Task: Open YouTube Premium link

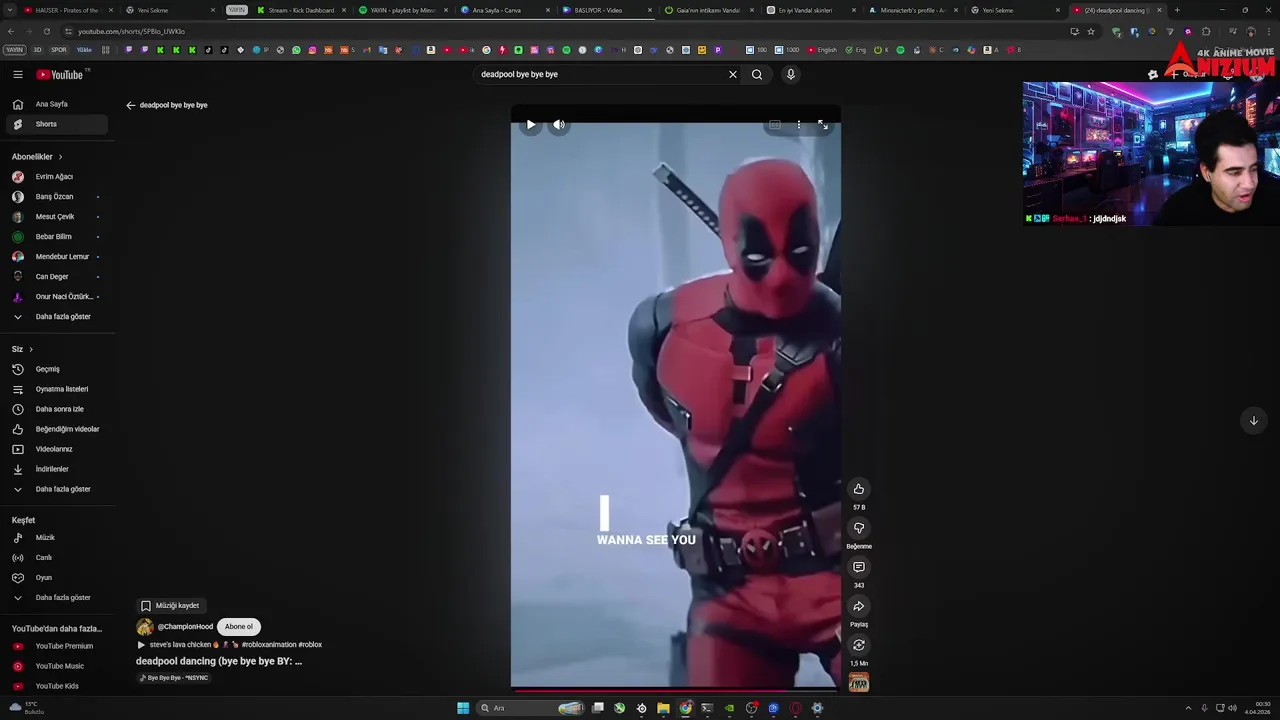Action: tap(56, 646)
